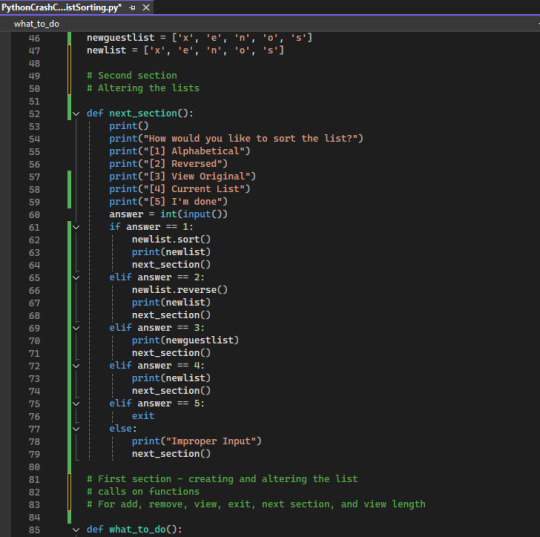Place cursor on 'newlist' assignment on line 47

coord(106,50)
